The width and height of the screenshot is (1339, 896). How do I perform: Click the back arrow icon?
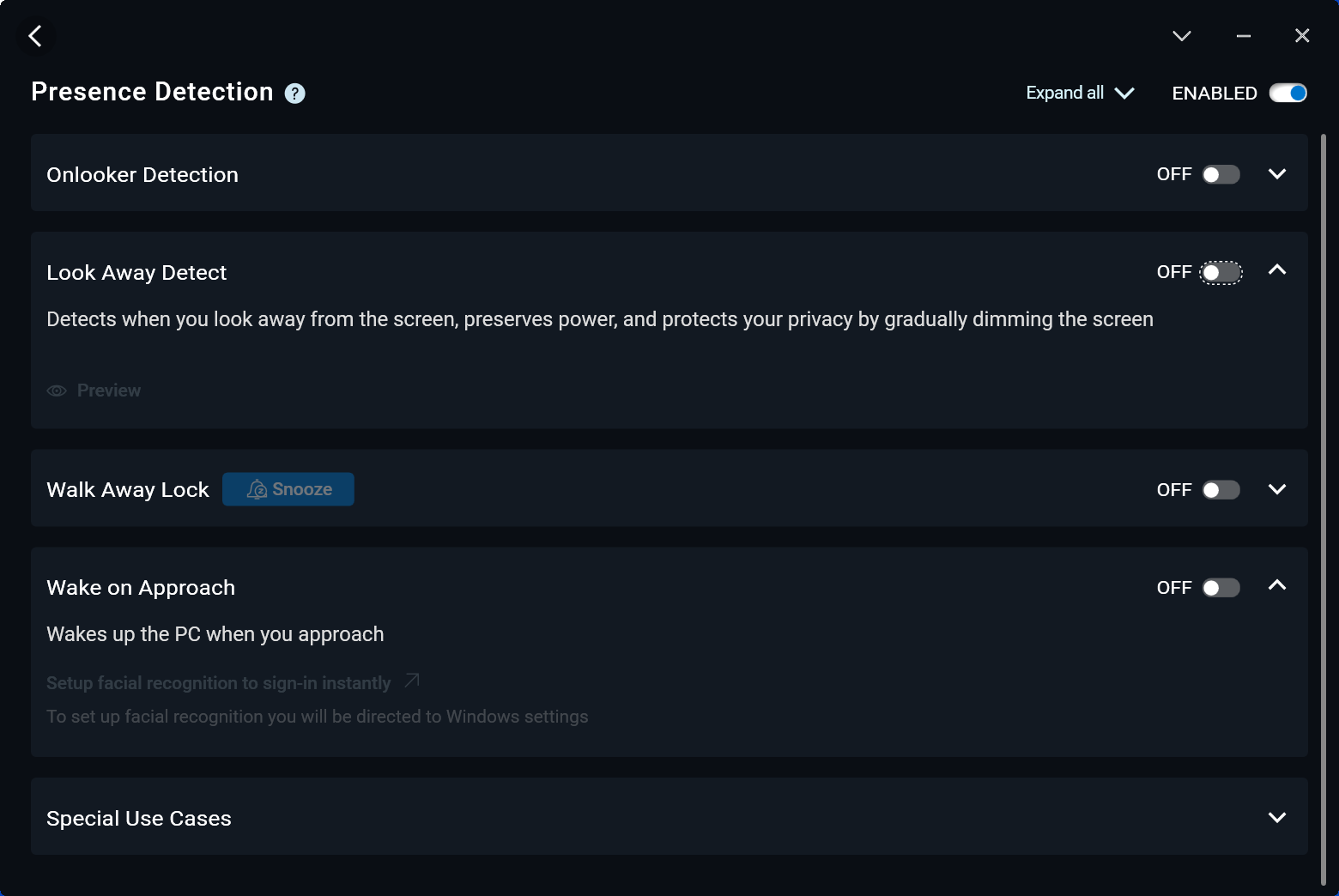(x=35, y=36)
